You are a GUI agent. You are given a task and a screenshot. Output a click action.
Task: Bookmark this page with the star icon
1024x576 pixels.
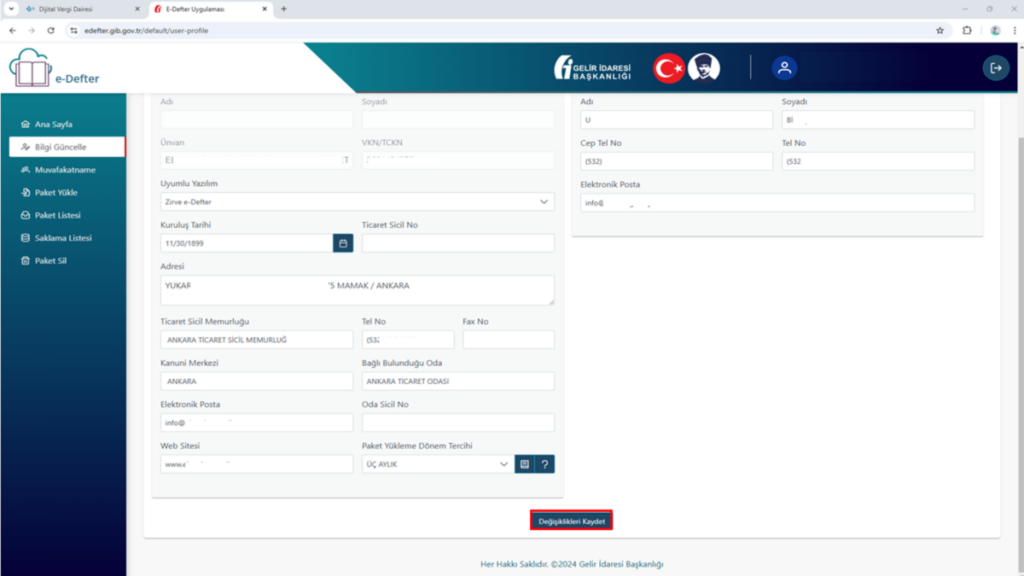940,31
